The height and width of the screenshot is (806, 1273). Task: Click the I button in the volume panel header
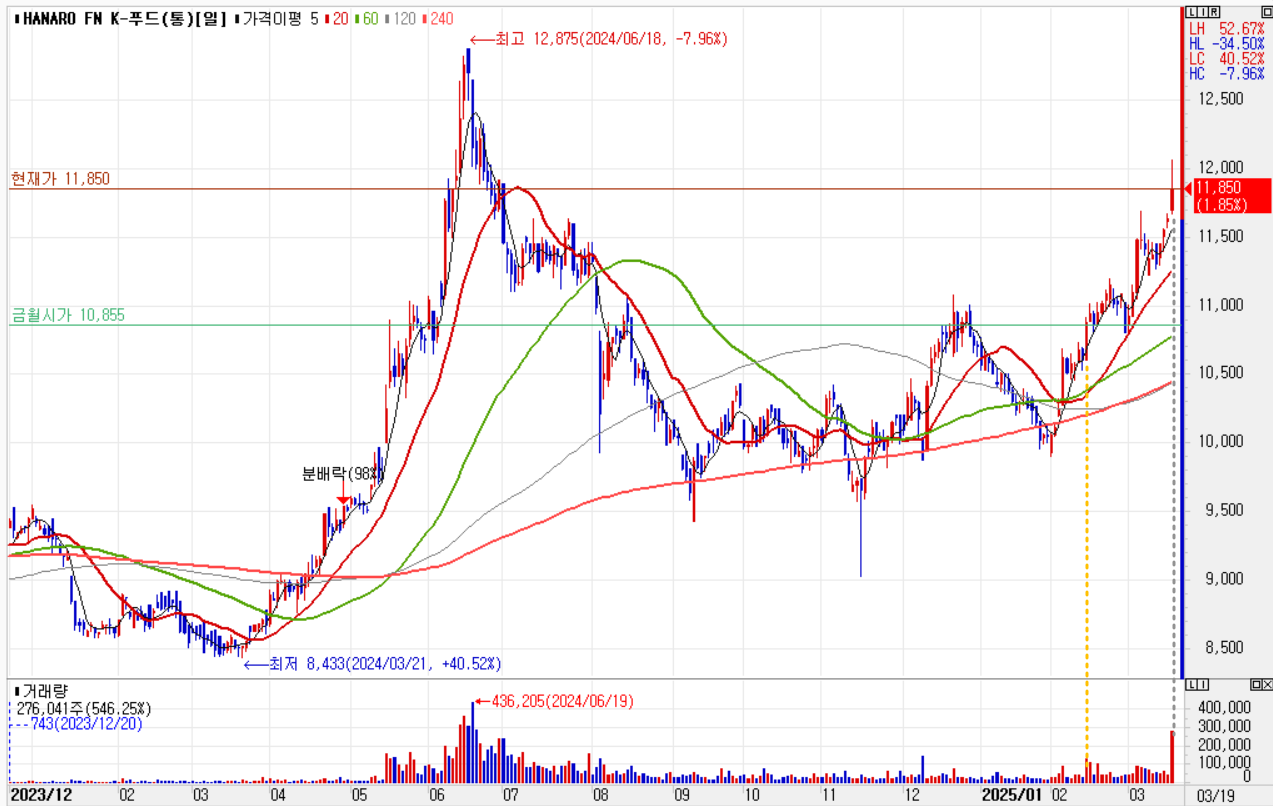coord(1201,685)
